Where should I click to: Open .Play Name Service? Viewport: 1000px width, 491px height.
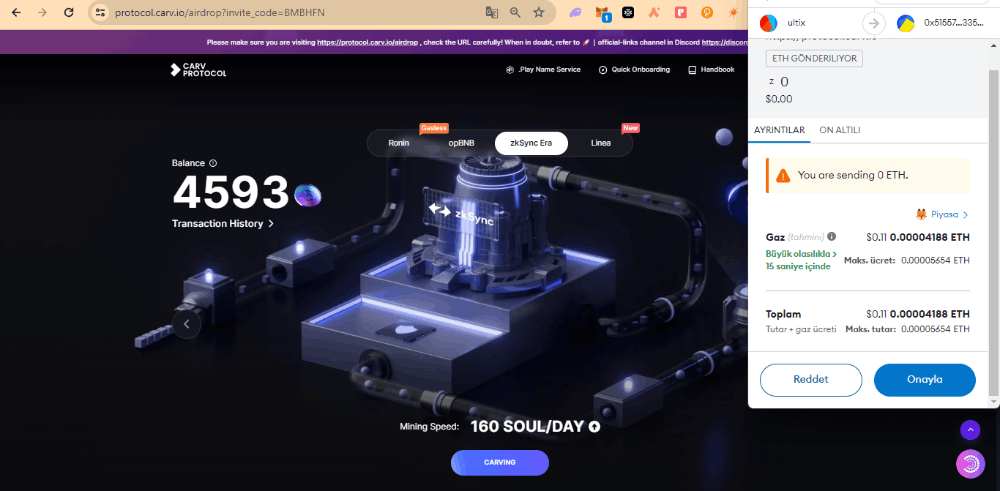543,70
